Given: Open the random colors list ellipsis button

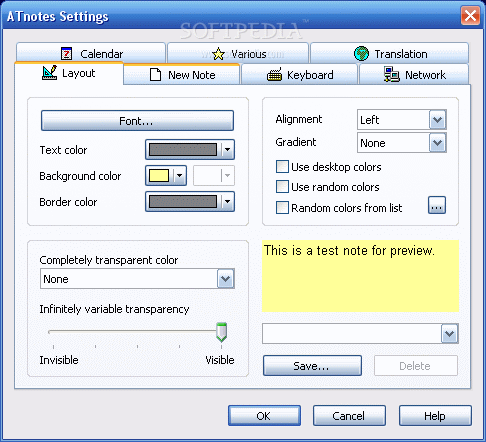Looking at the screenshot, I should pyautogui.click(x=437, y=205).
